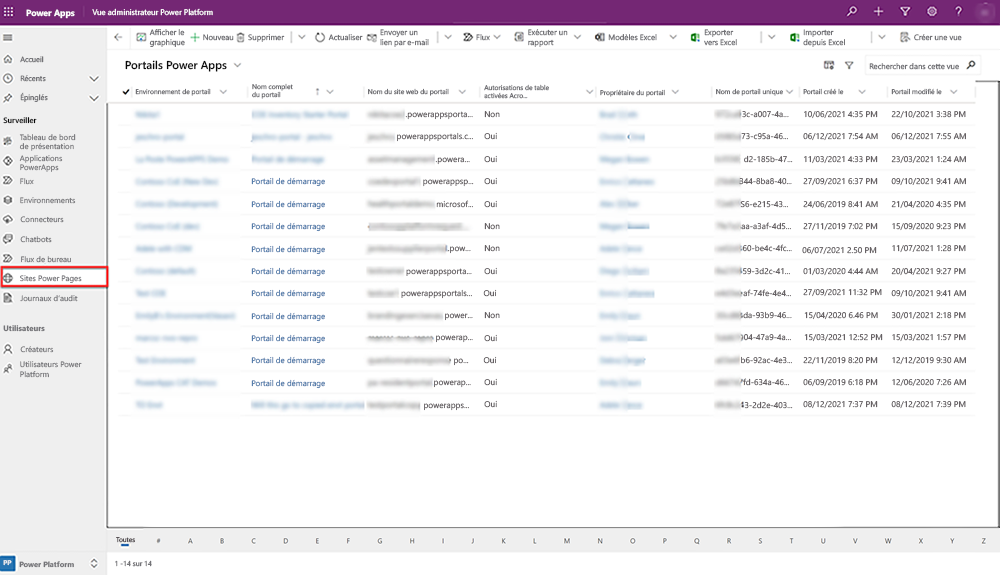Open the edit columns icon beside the filter
Screen dimensions: 1000x575
pyautogui.click(x=828, y=65)
